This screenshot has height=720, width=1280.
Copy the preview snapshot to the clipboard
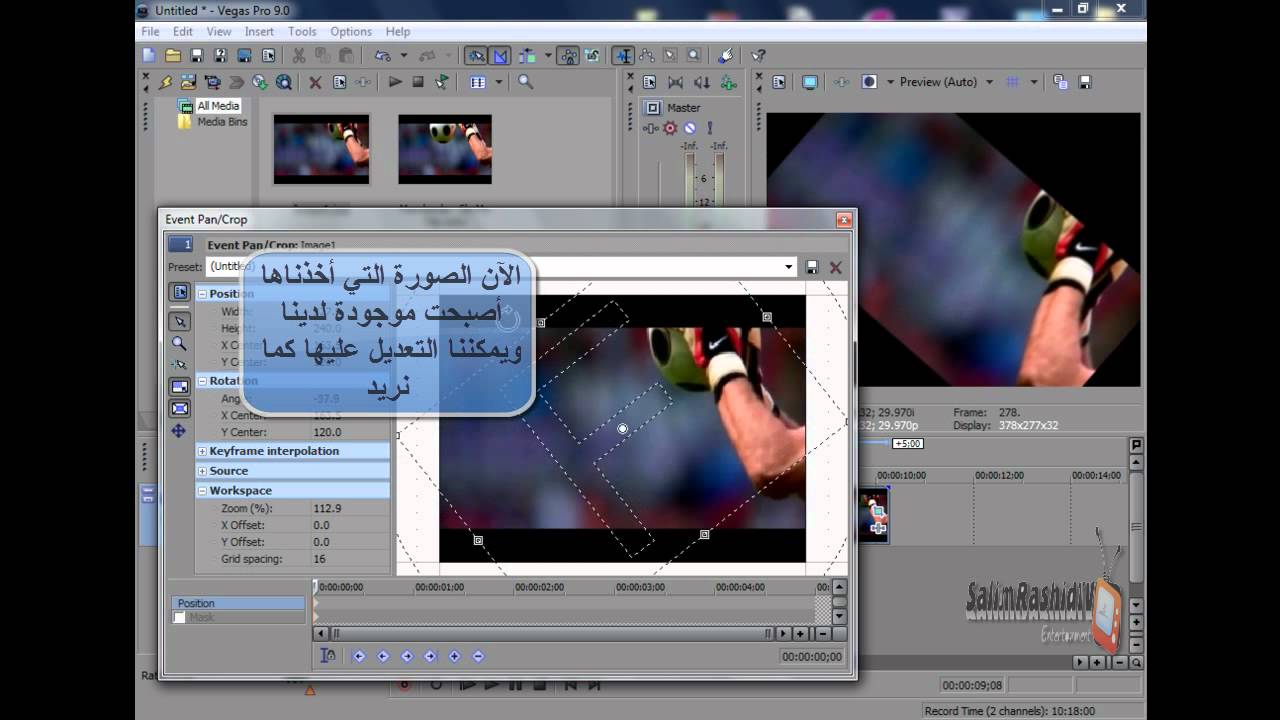click(x=1060, y=82)
